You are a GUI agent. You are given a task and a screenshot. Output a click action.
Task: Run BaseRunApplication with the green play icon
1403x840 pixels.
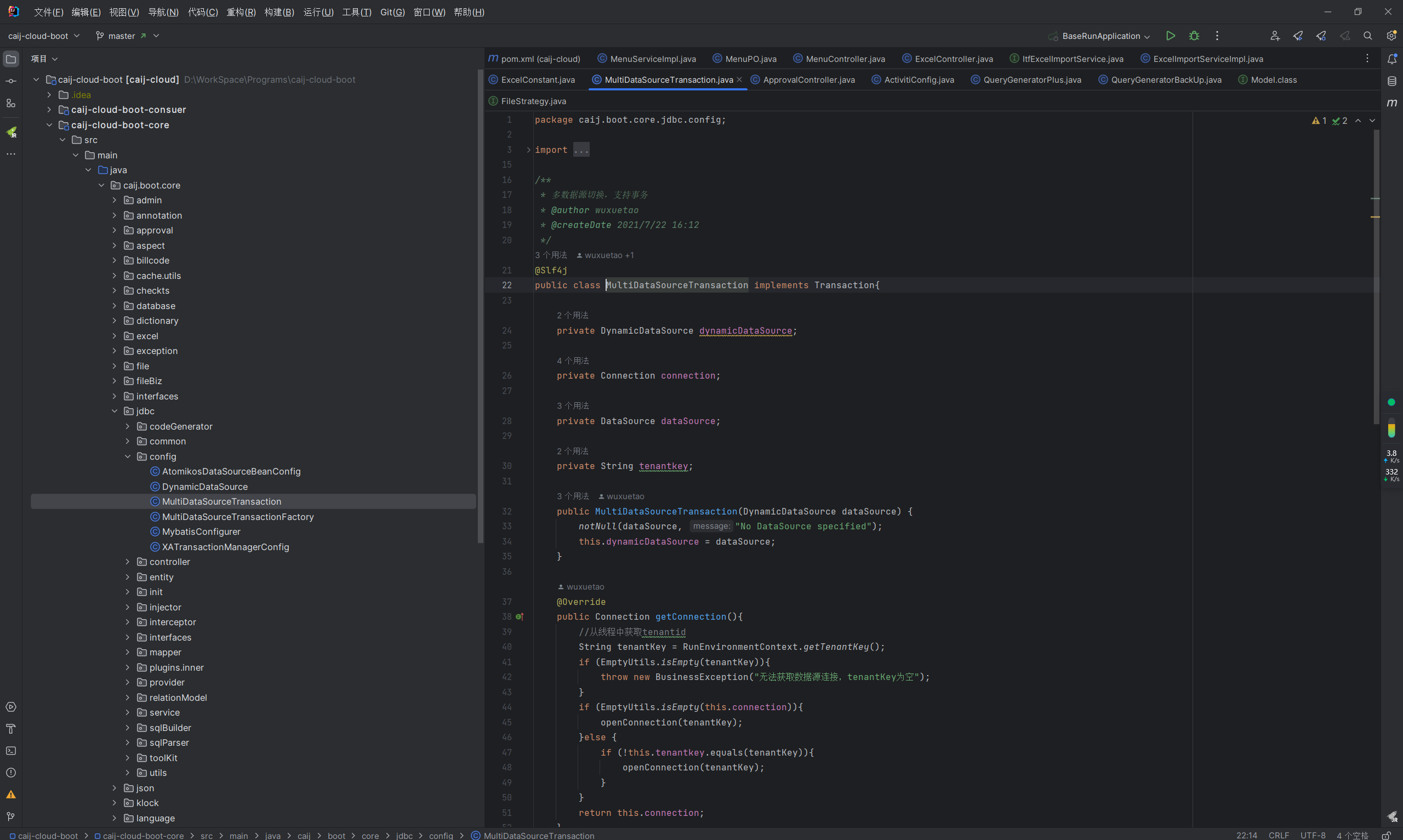(x=1171, y=36)
